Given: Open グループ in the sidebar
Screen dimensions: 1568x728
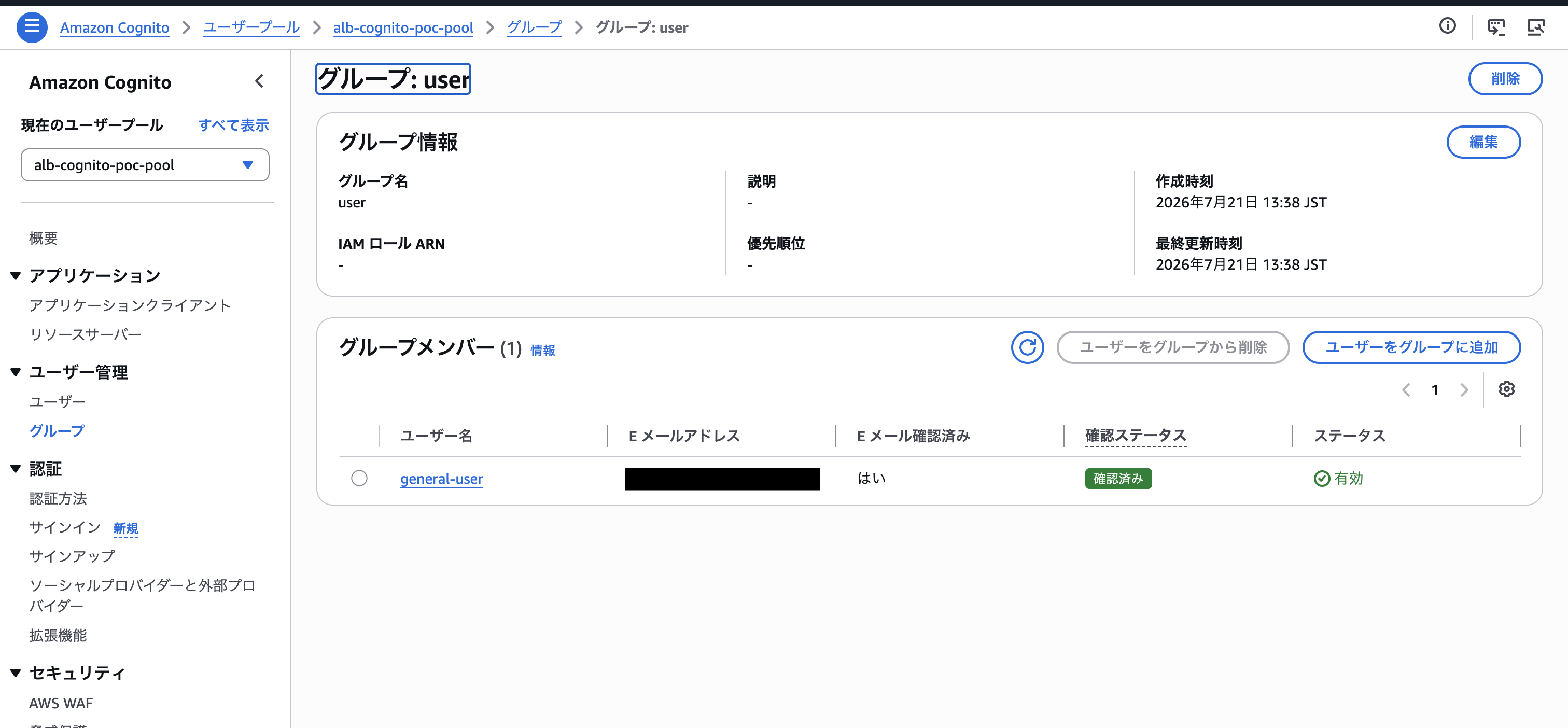Looking at the screenshot, I should click(57, 430).
